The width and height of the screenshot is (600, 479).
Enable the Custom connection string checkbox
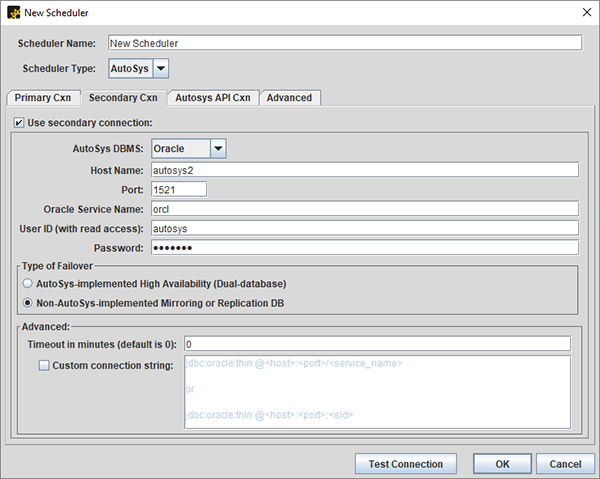[44, 365]
